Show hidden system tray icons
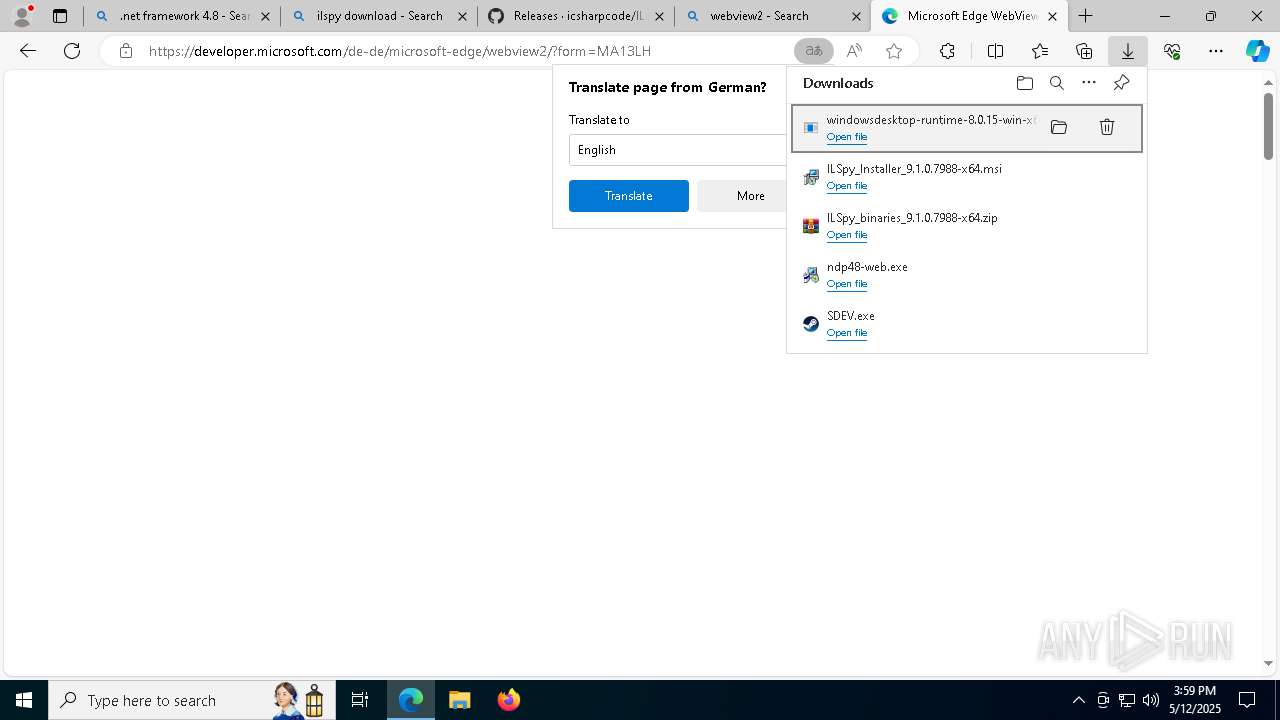1280x720 pixels. coord(1078,700)
